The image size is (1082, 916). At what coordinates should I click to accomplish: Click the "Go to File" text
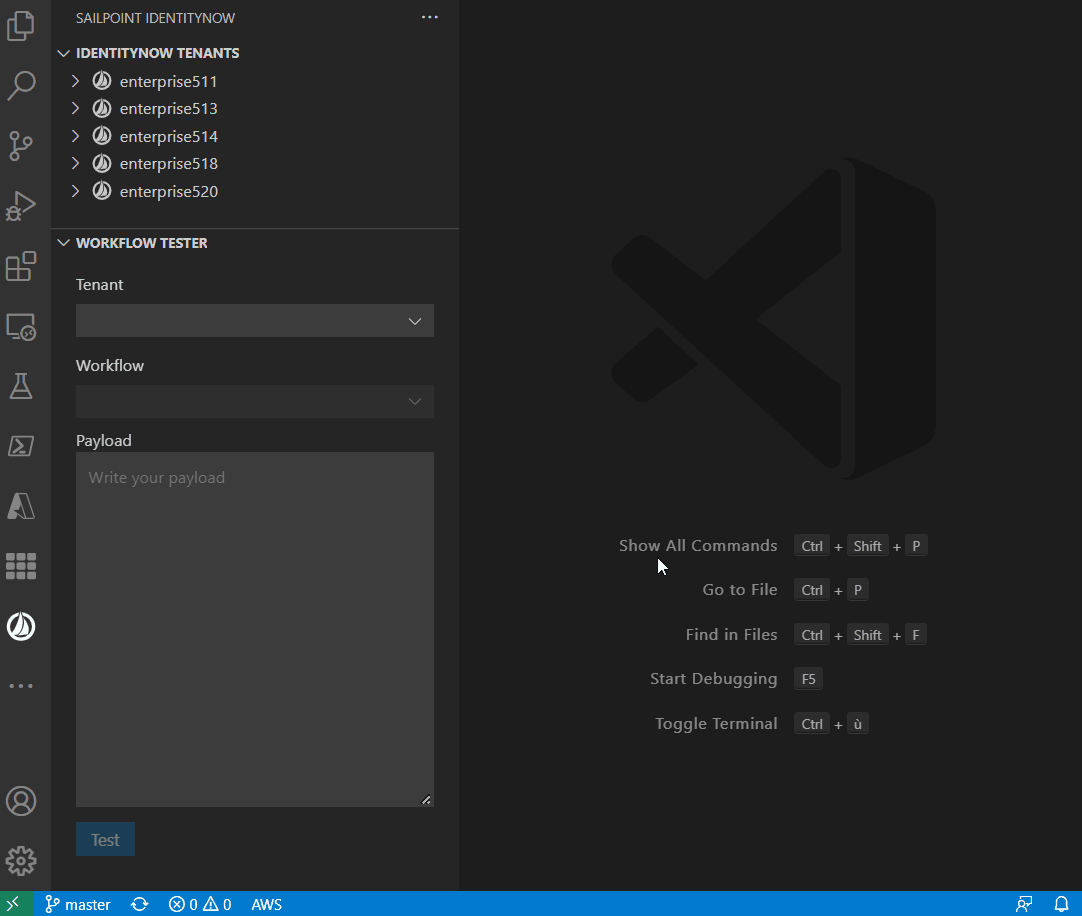click(x=740, y=589)
